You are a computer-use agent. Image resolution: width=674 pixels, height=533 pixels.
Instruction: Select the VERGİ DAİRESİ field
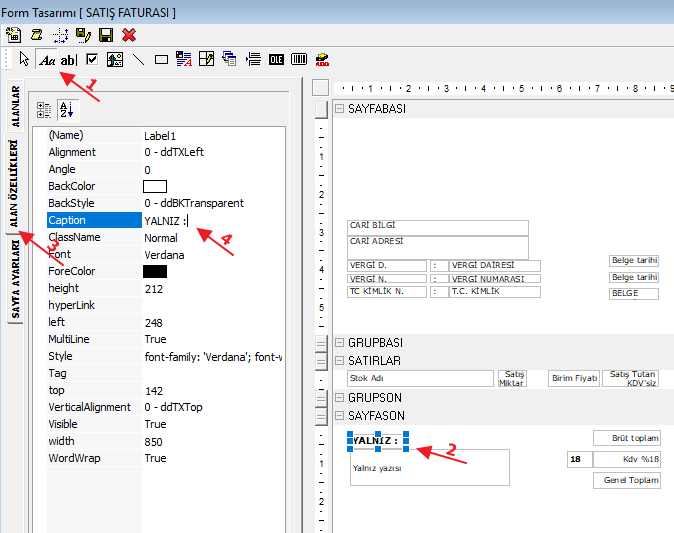pos(495,265)
